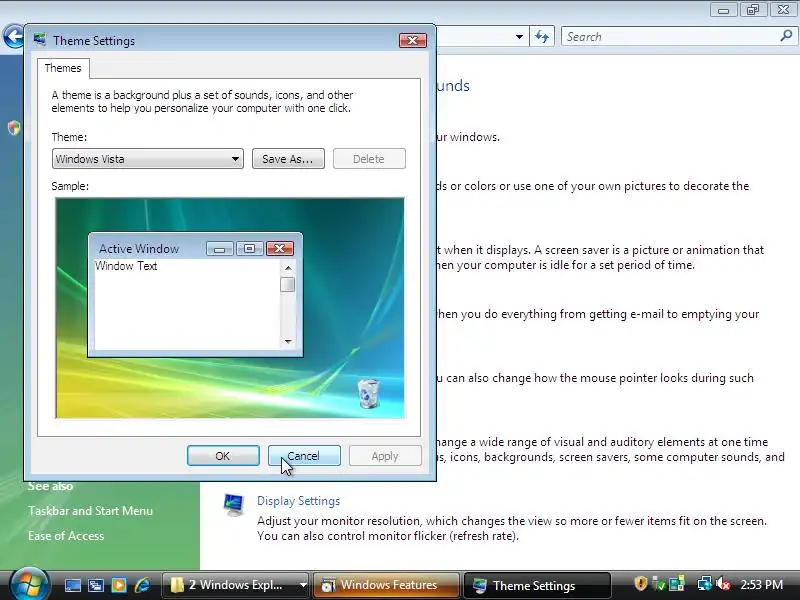Click the Safely Remove Hardware tray icon
Screen dimensions: 800x600
(659, 584)
